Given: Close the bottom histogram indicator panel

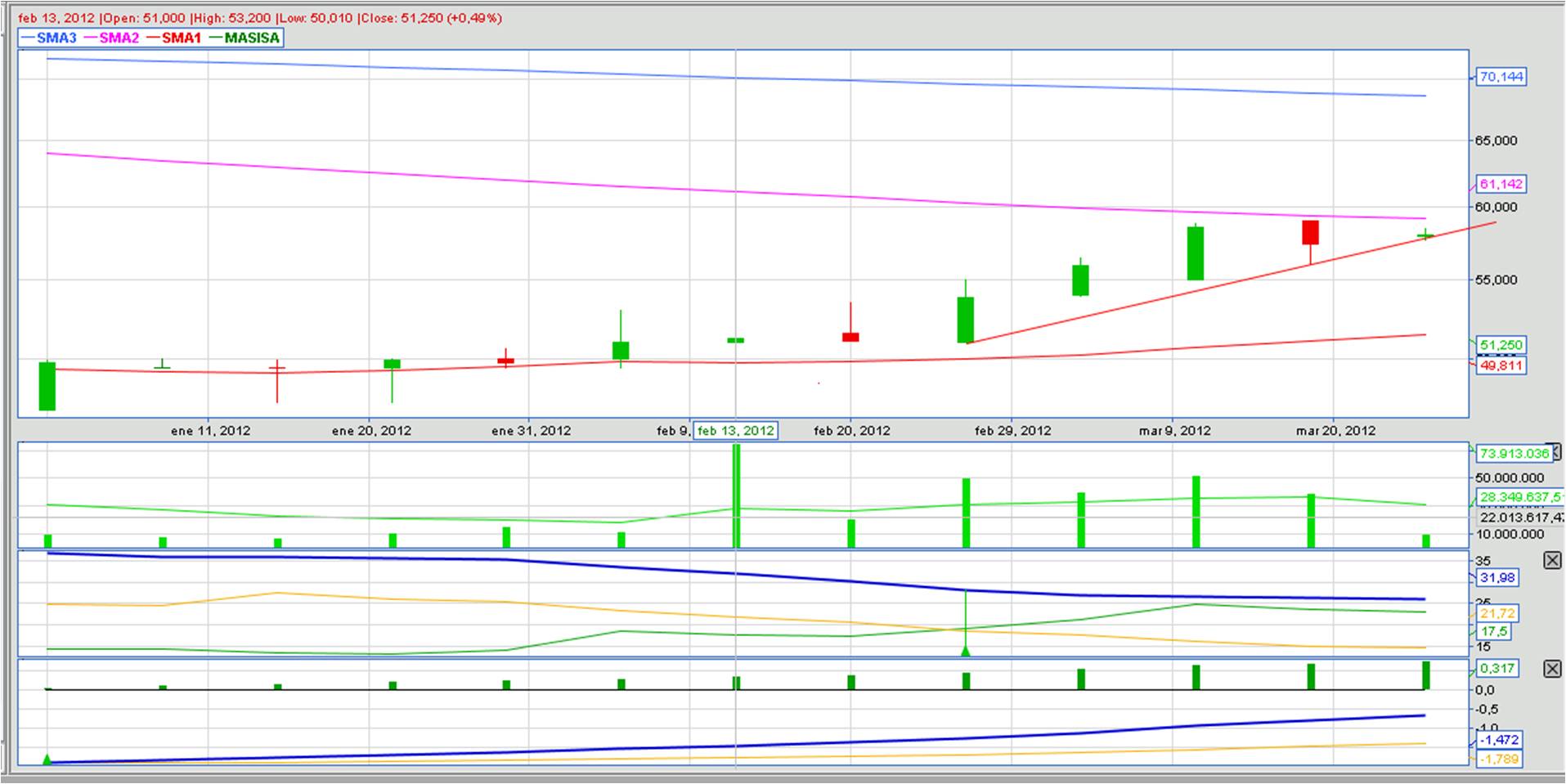Looking at the screenshot, I should coord(1551,669).
